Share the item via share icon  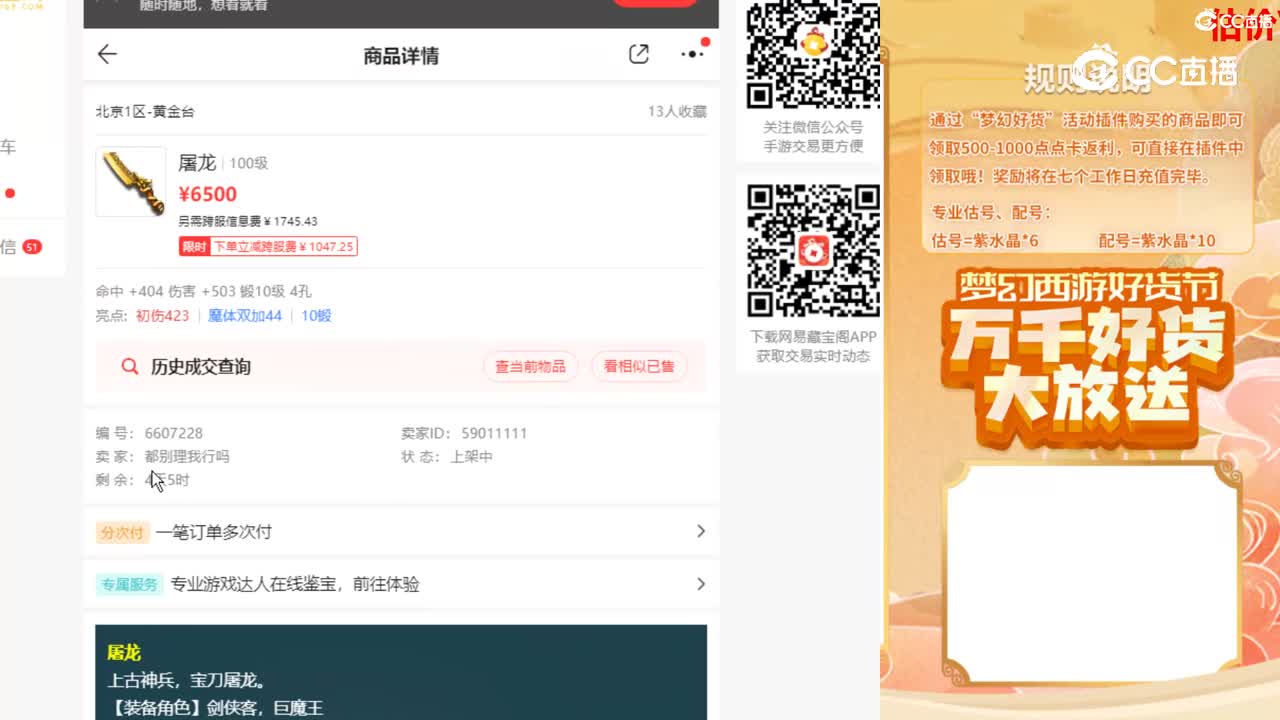pyautogui.click(x=638, y=55)
